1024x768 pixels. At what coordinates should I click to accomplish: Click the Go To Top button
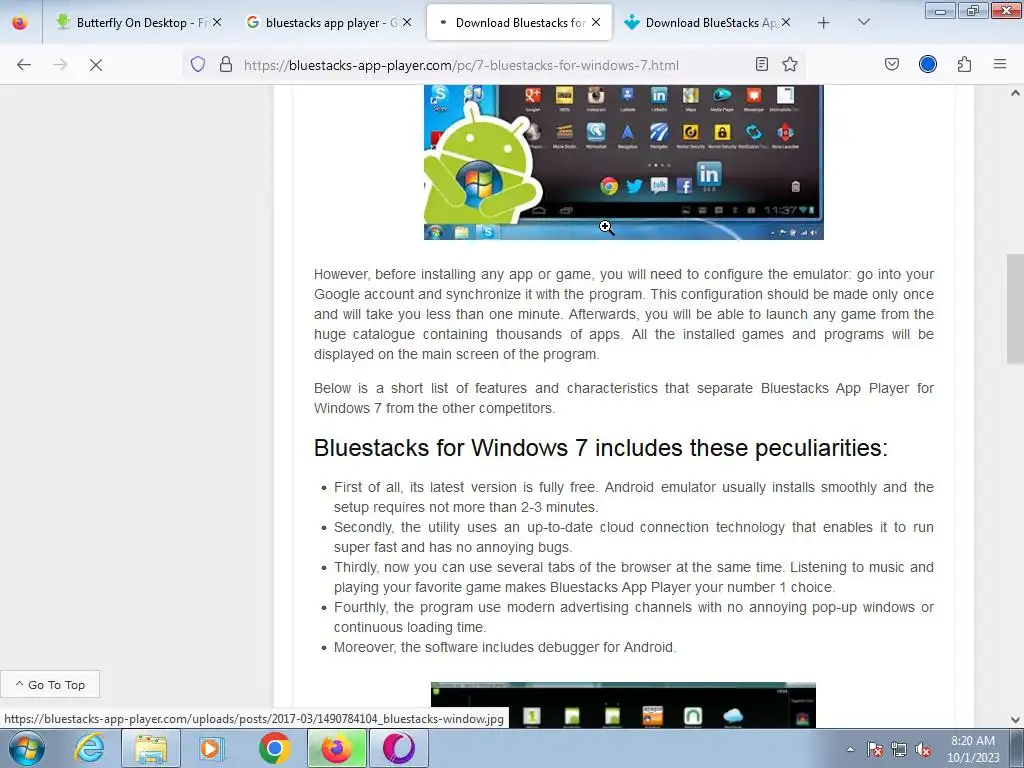[50, 684]
